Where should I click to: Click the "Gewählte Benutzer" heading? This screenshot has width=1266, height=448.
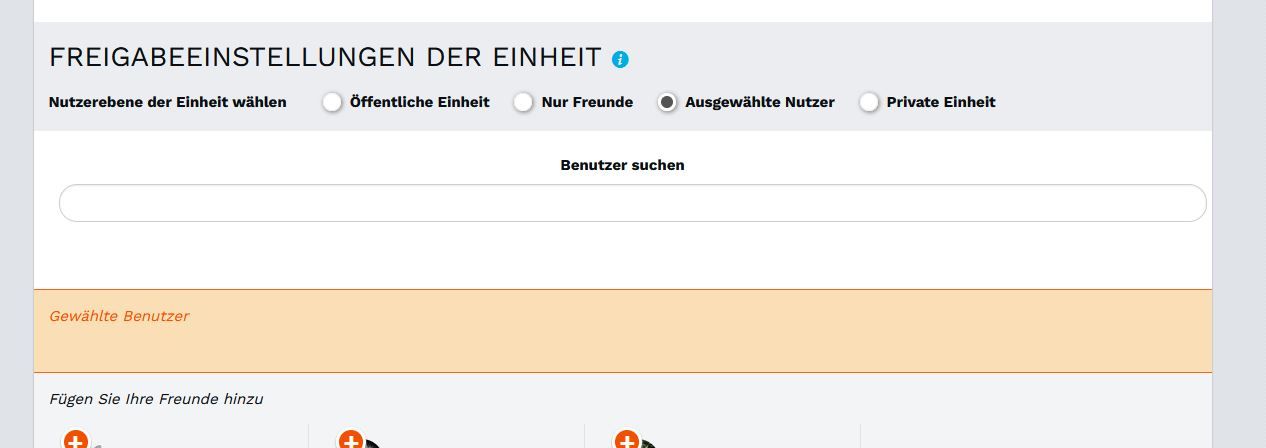pyautogui.click(x=119, y=316)
